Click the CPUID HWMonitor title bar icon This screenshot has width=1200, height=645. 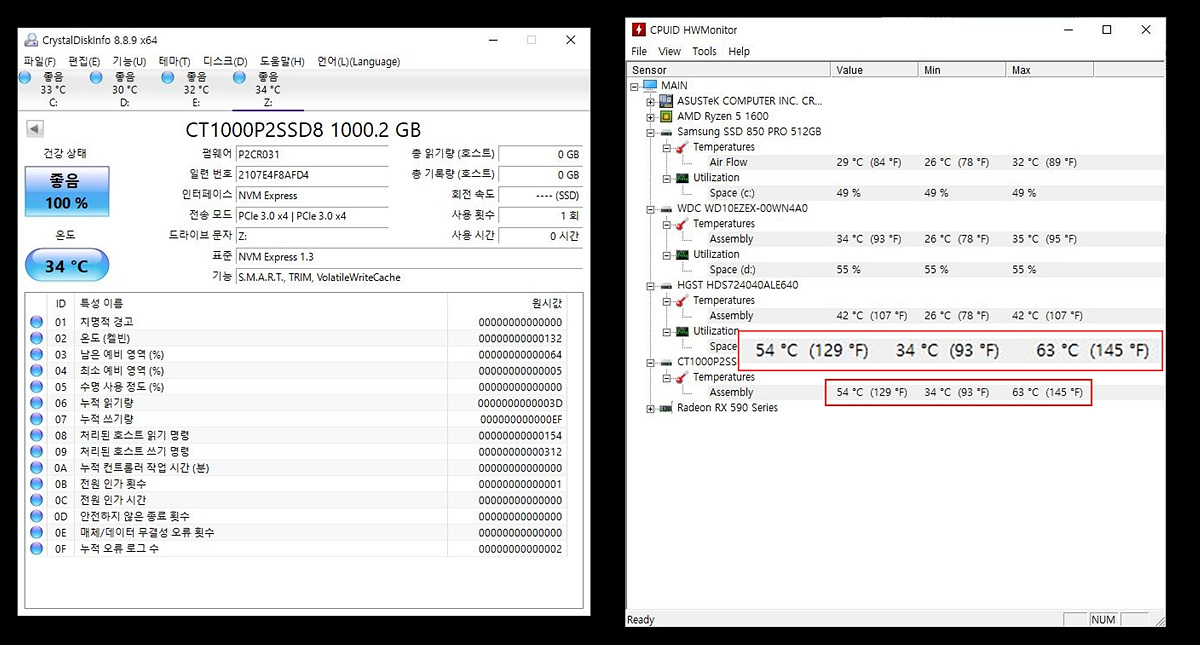coord(638,30)
